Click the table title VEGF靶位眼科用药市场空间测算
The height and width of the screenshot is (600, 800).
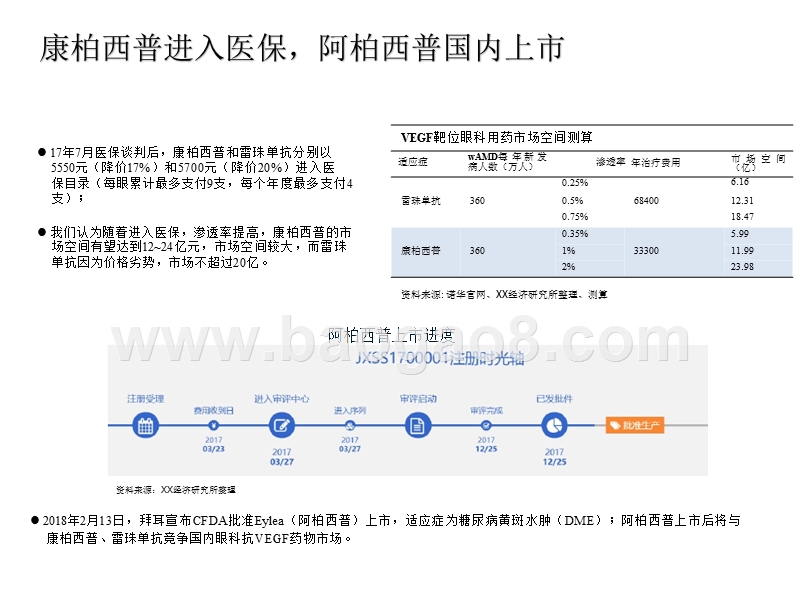[496, 137]
